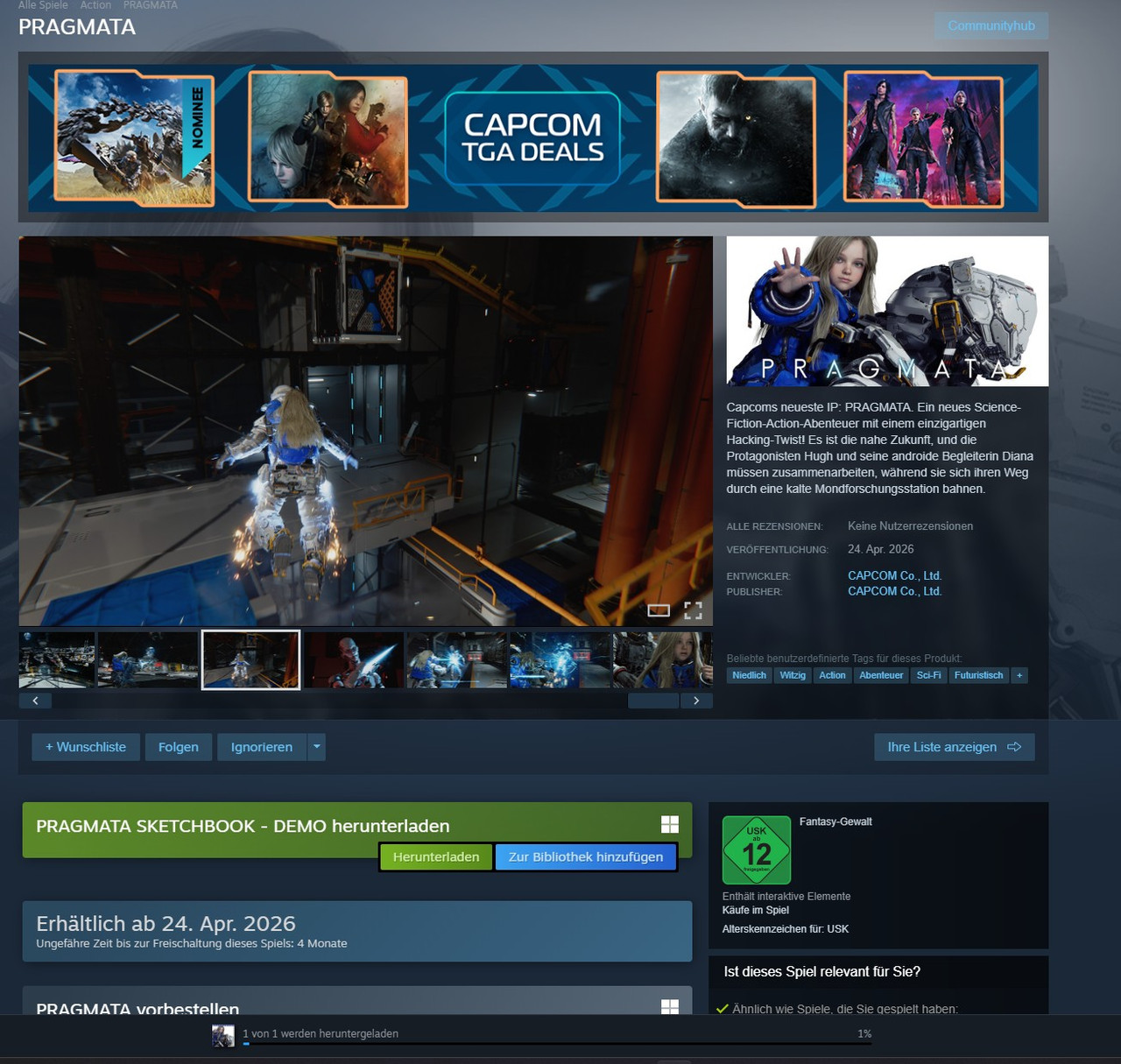
Task: Click the main gameplay screenshot
Action: coord(366,431)
